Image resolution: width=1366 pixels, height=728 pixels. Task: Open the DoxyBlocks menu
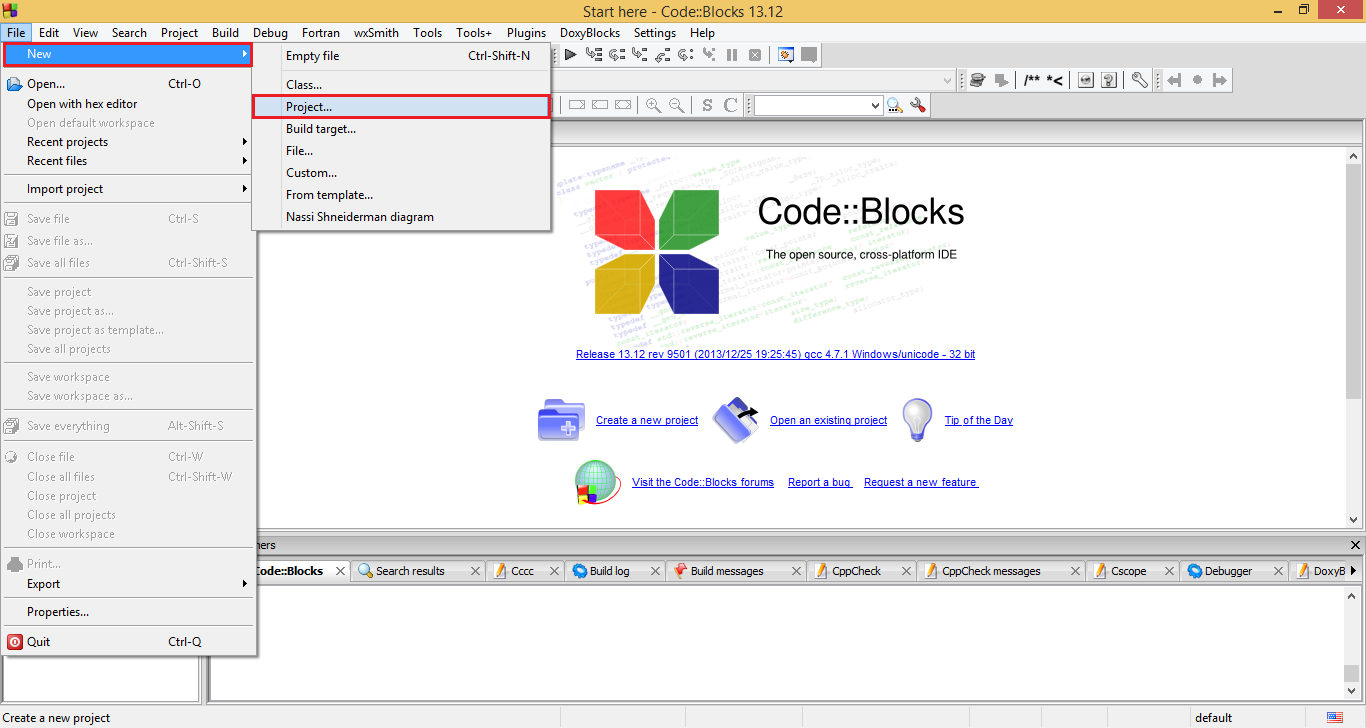(590, 33)
